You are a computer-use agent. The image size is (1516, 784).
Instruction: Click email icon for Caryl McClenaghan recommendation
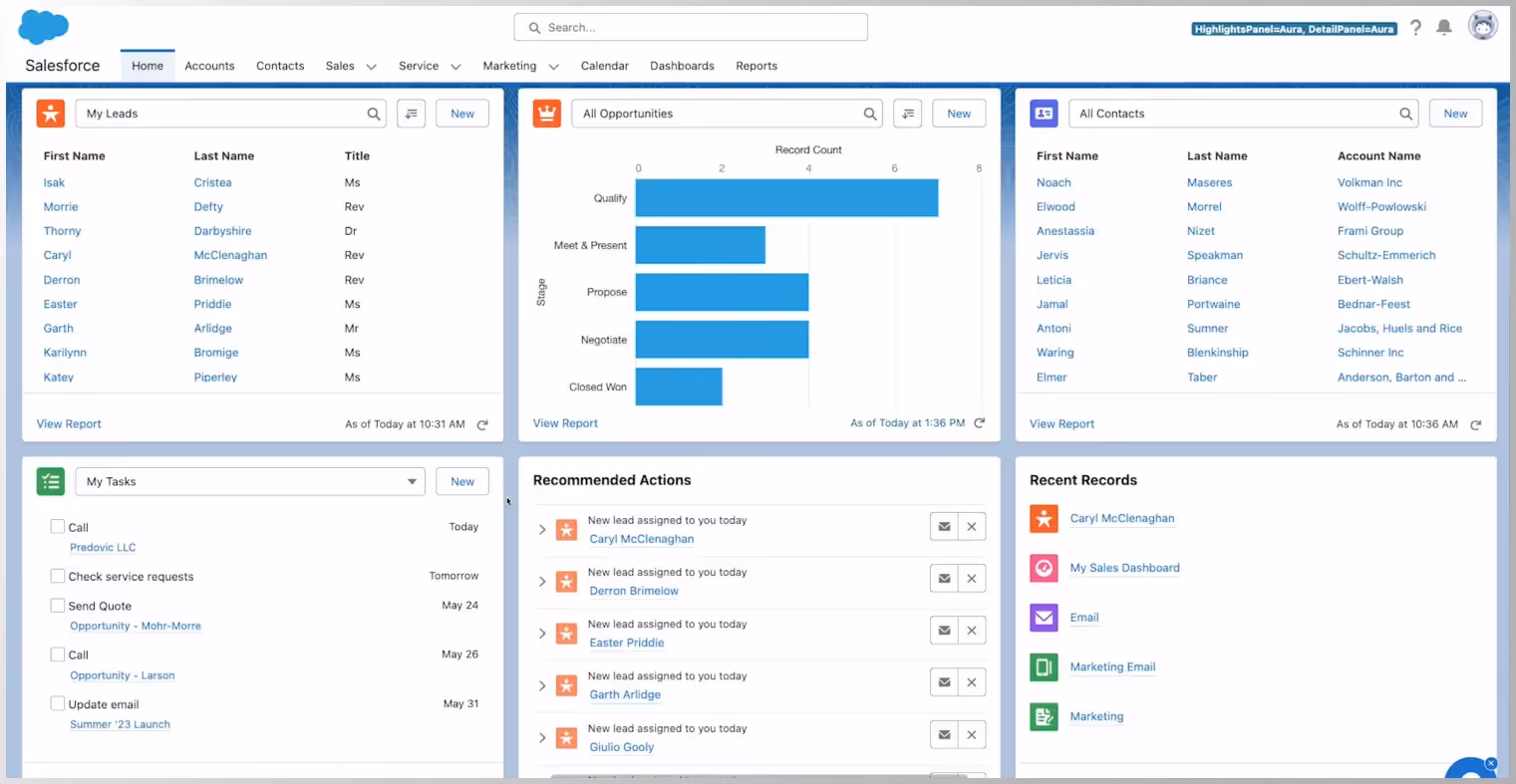pos(944,527)
